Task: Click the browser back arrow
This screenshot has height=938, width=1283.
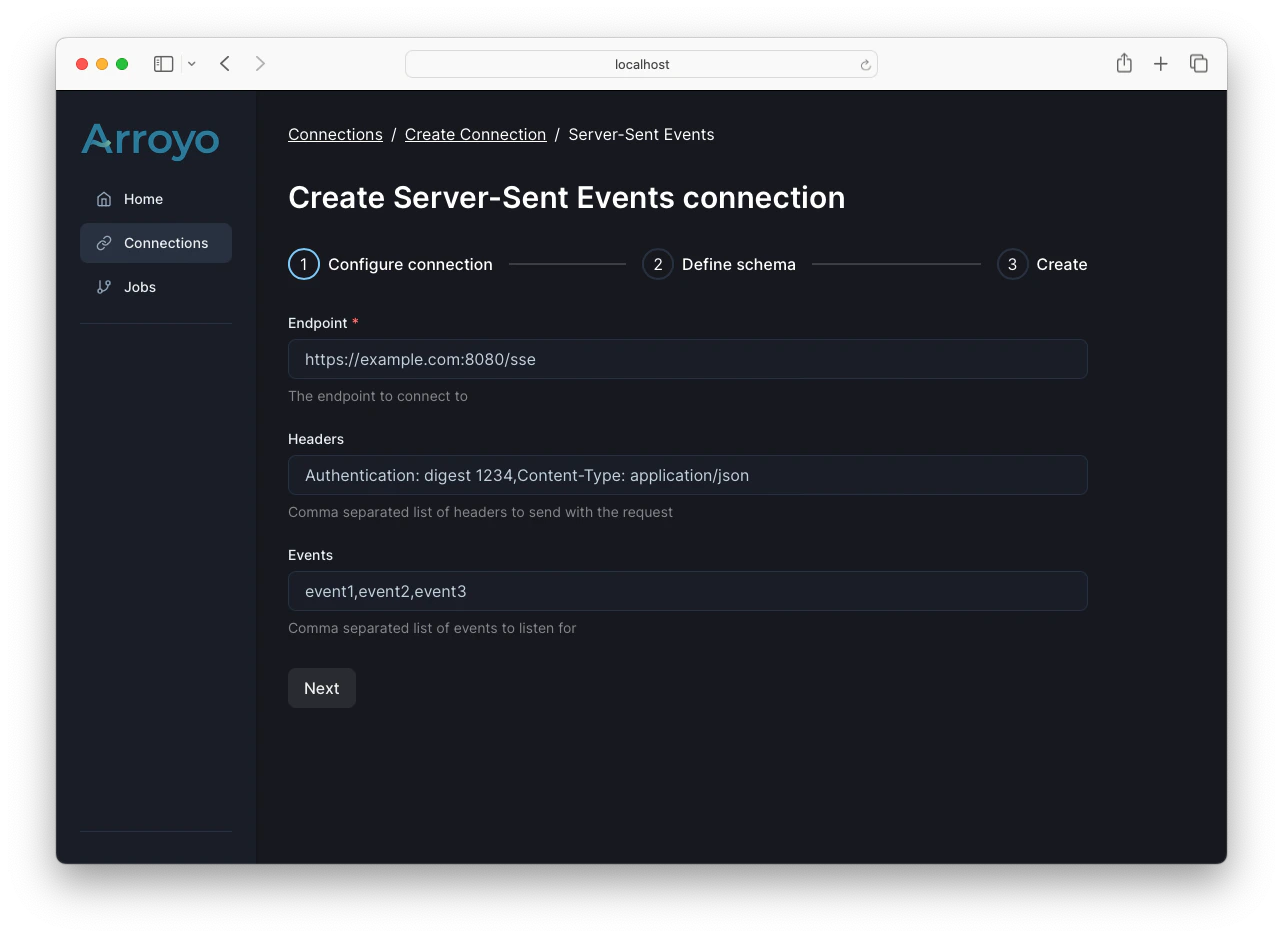Action: coord(224,63)
